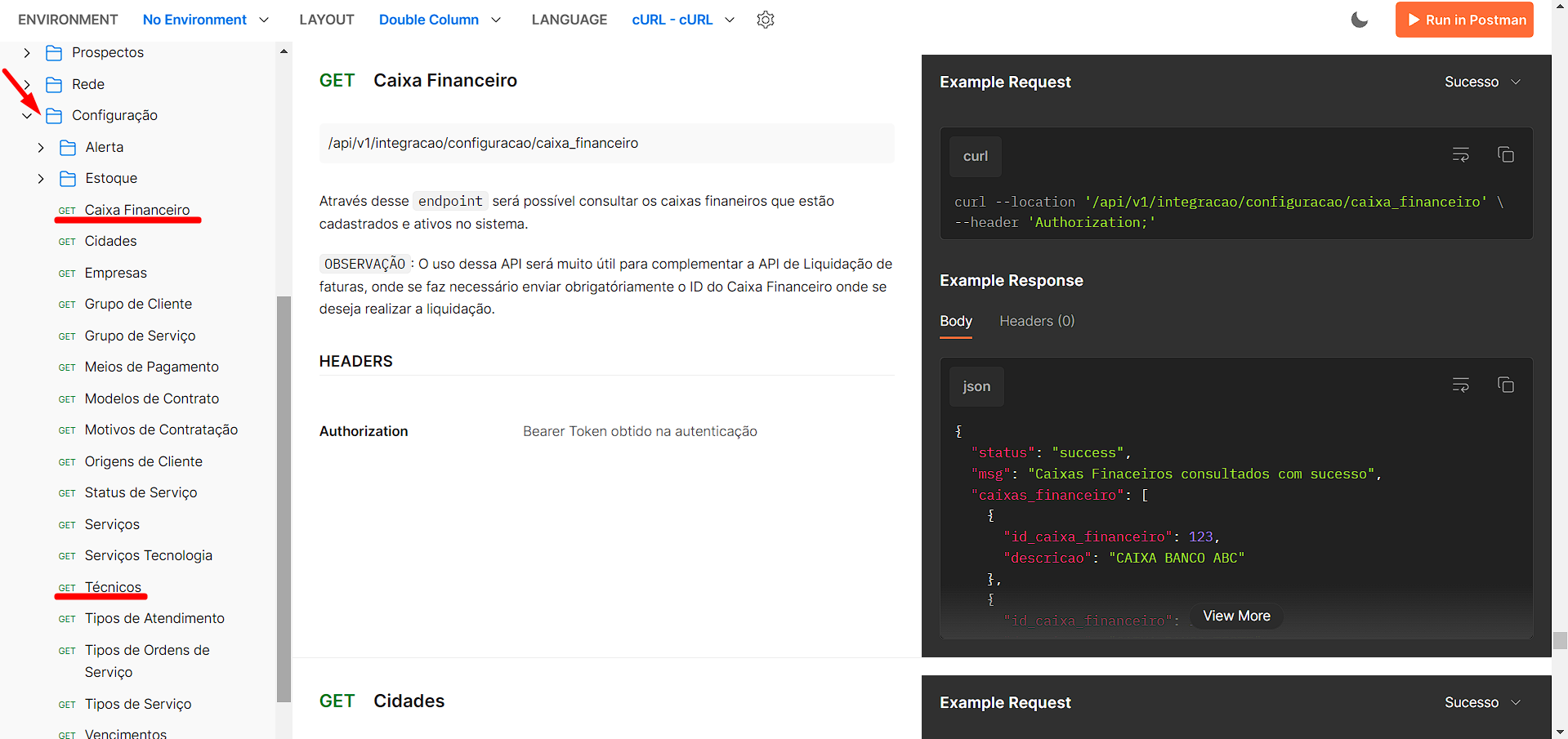The height and width of the screenshot is (739, 1568).
Task: Click the Configuração folder icon
Action: (x=54, y=116)
